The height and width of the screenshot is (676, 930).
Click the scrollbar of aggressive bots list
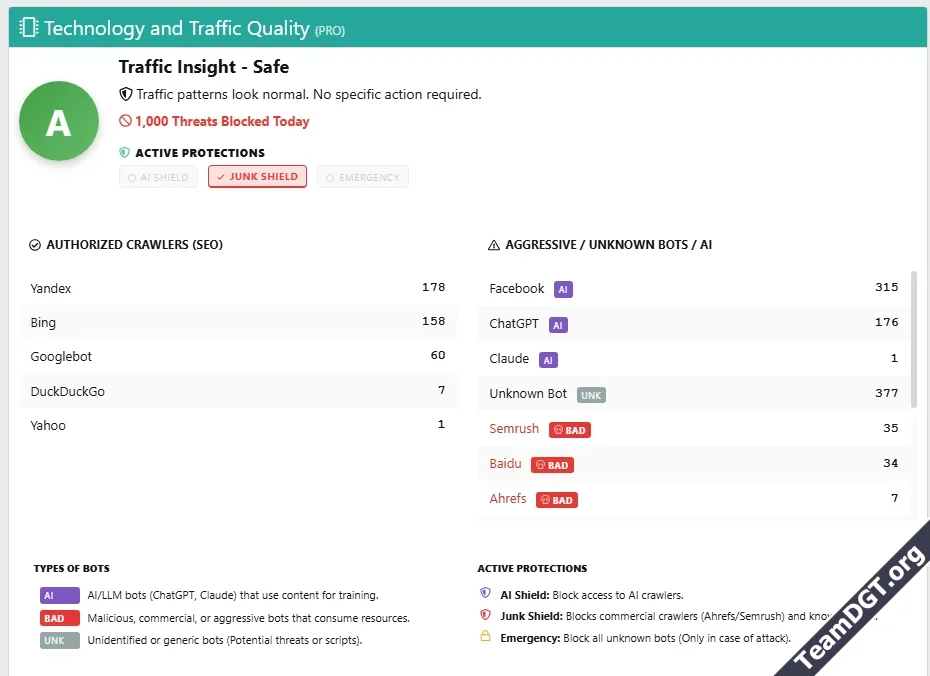point(913,340)
